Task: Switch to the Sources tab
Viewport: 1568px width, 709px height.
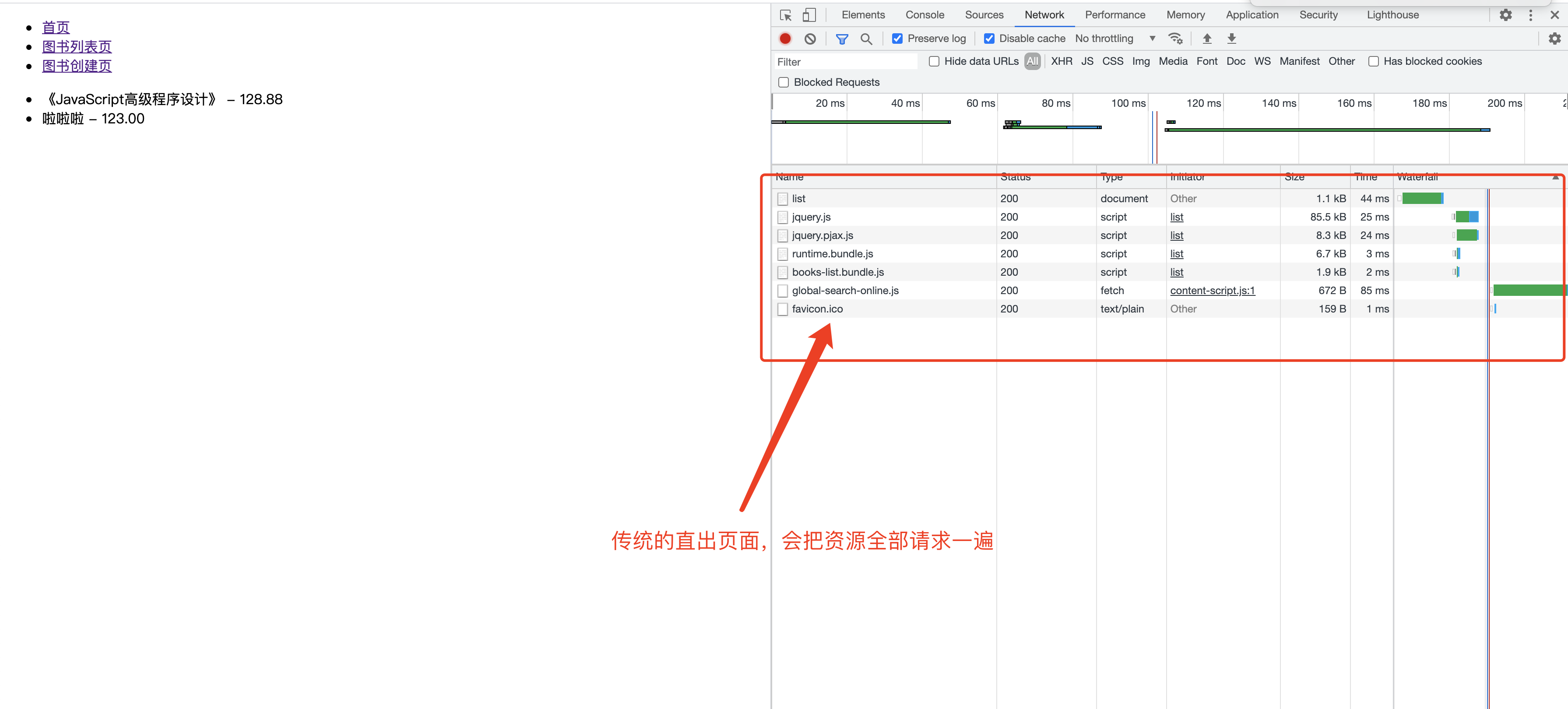Action: click(x=984, y=14)
